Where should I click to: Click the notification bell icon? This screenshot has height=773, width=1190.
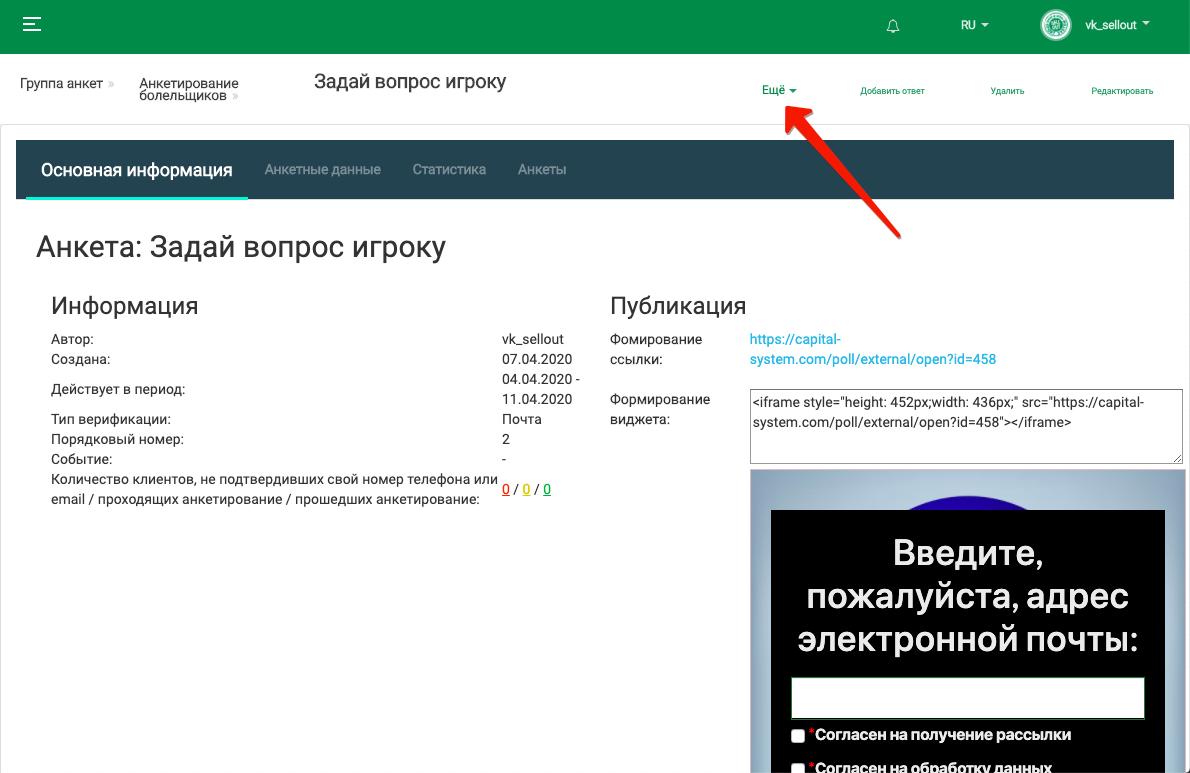coord(893,26)
